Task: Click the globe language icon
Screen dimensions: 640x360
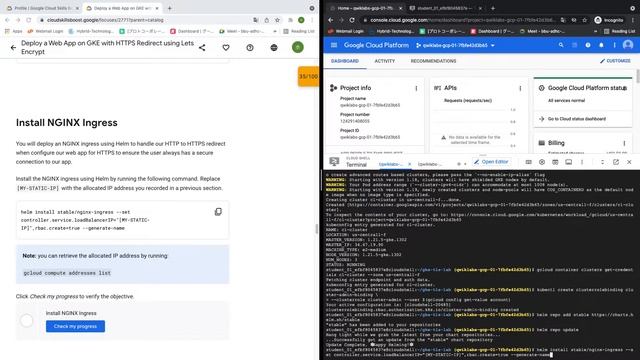Action: coord(274,48)
